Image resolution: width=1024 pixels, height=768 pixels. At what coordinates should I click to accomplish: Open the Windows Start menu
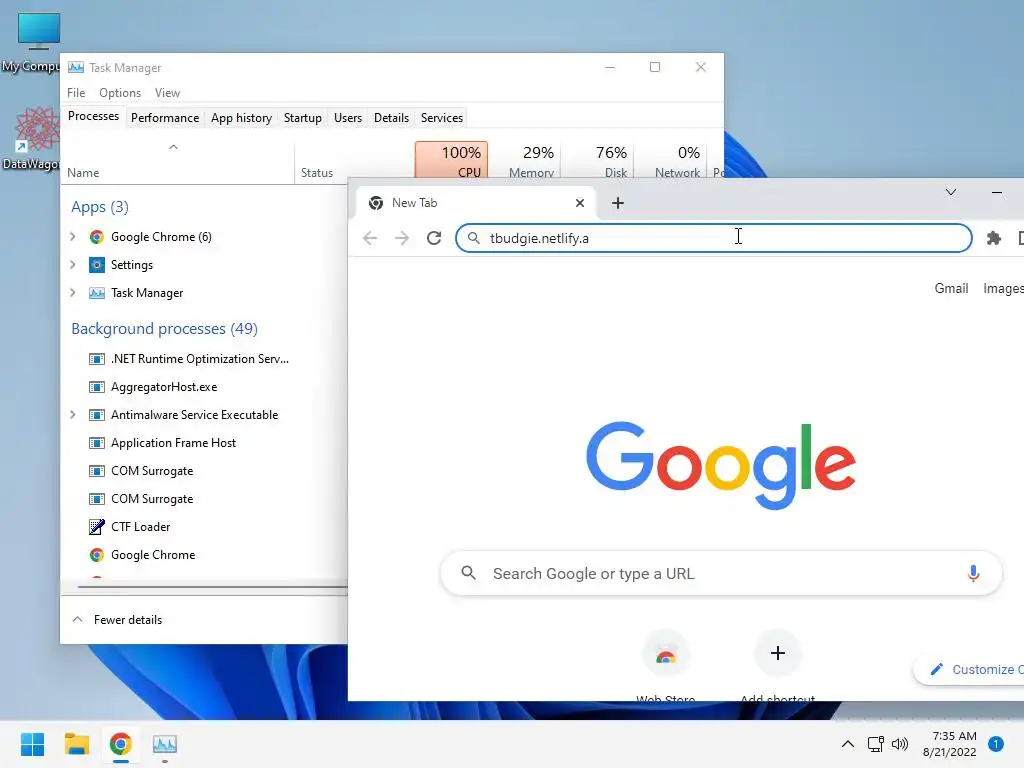tap(33, 744)
